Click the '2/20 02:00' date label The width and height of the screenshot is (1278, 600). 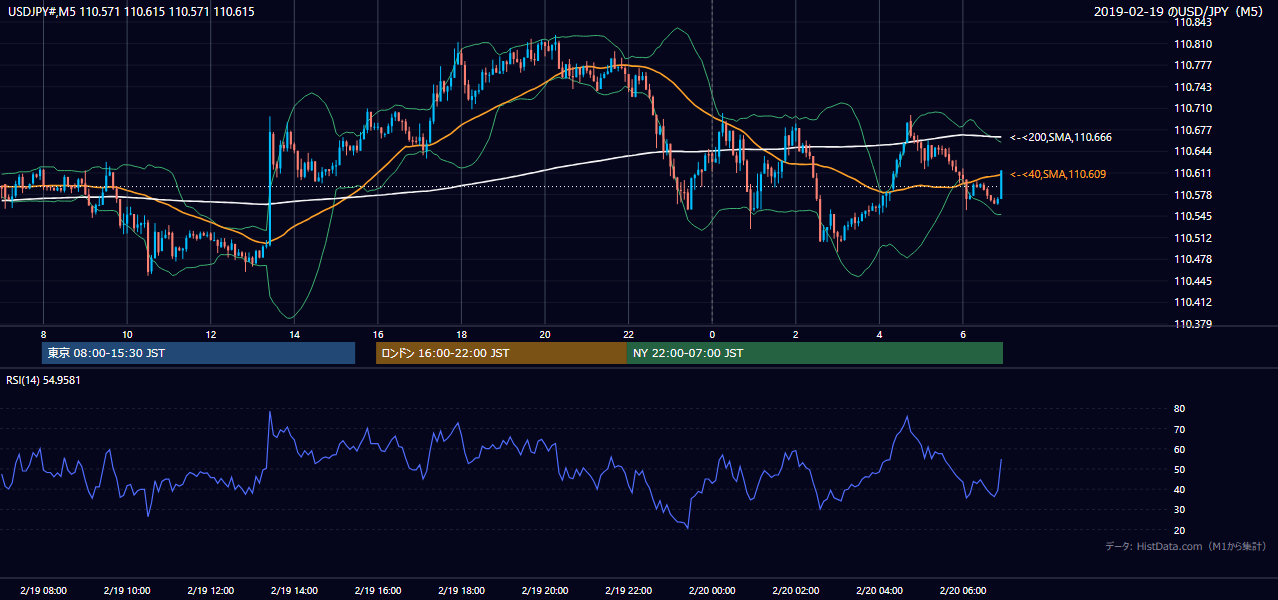coord(795,591)
